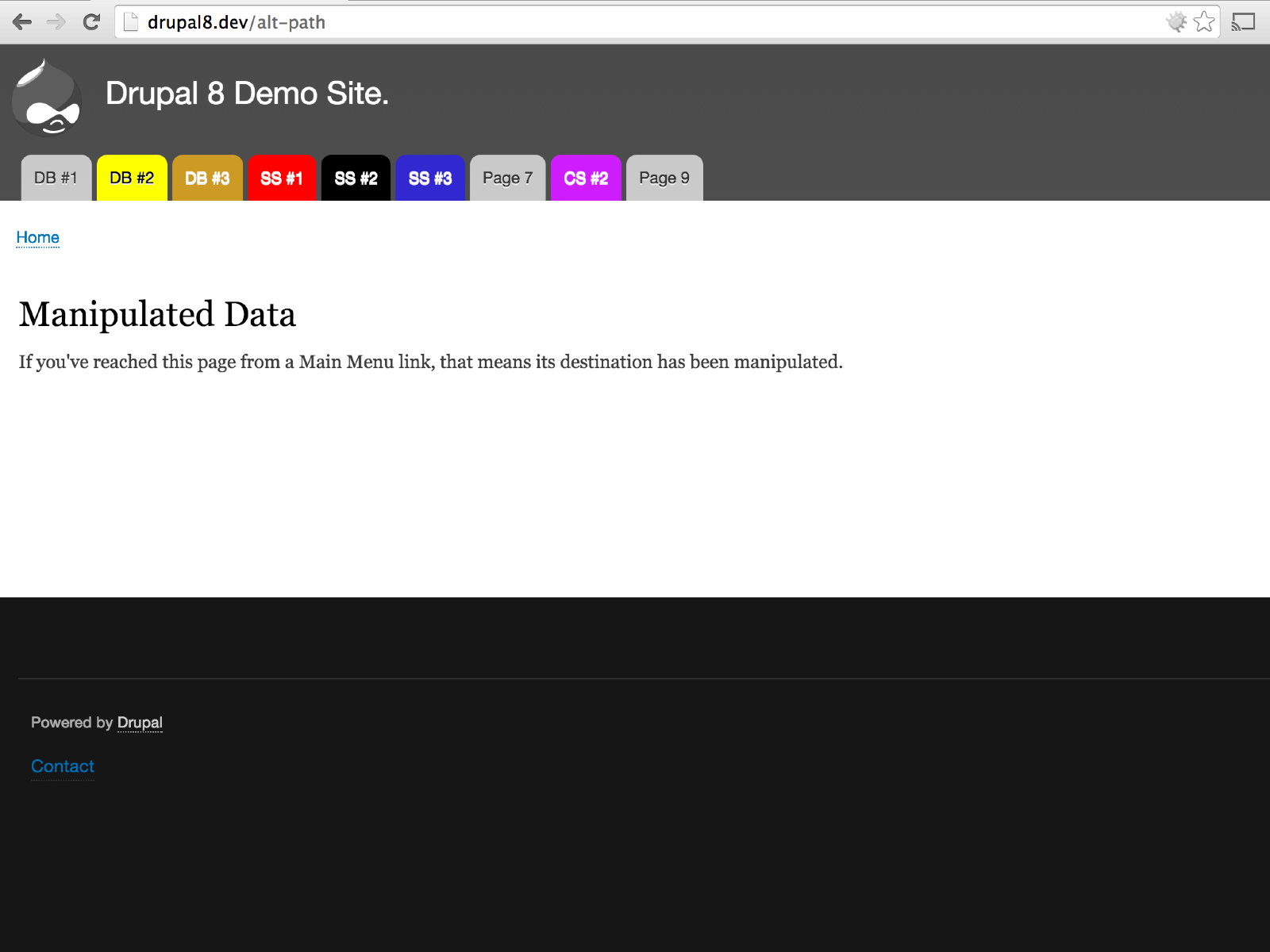Open the cast to screen icon

pyautogui.click(x=1243, y=21)
